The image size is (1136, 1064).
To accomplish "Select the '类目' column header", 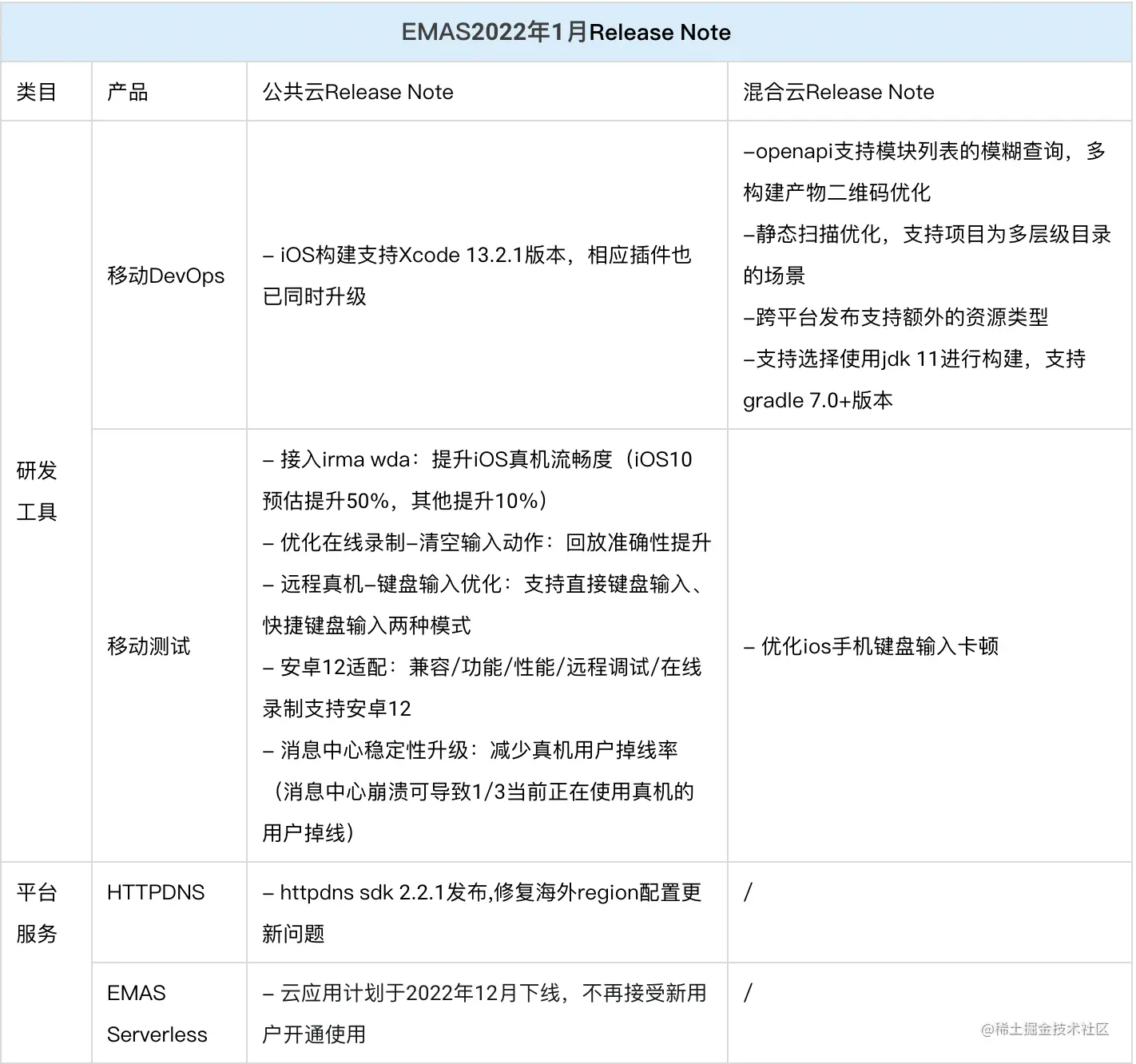I will click(37, 92).
